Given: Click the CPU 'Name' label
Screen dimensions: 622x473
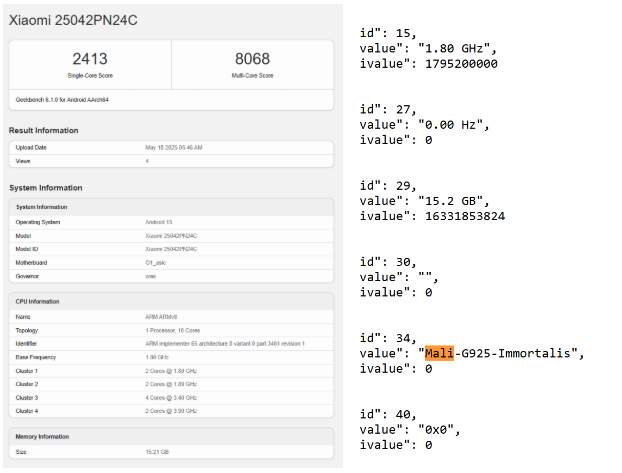Looking at the screenshot, I should pyautogui.click(x=23, y=317).
